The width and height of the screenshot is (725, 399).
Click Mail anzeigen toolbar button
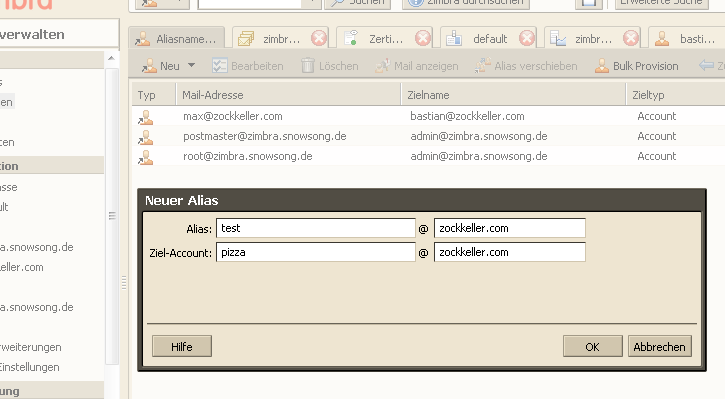[417, 66]
